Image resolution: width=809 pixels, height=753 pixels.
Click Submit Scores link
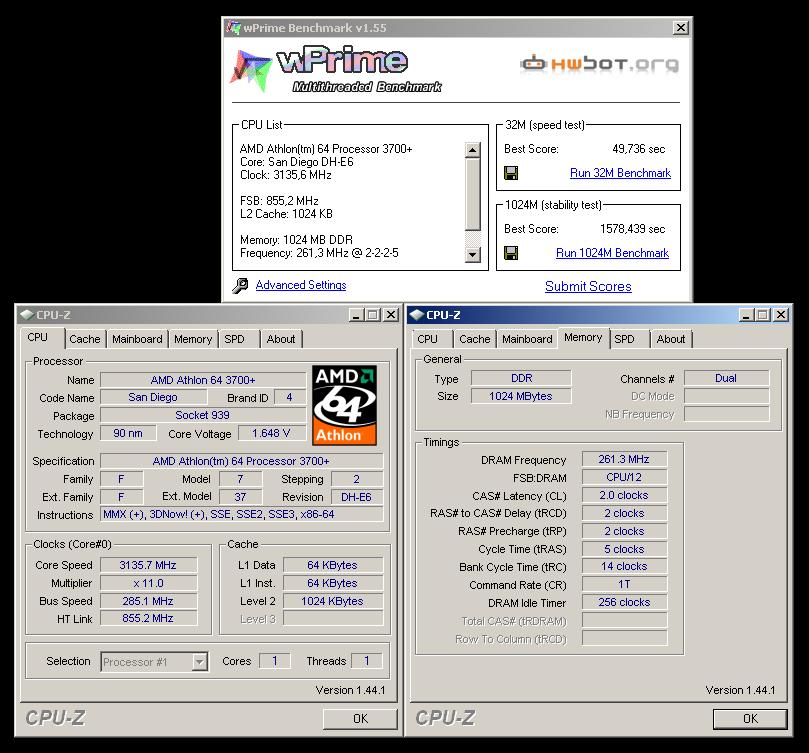click(x=588, y=286)
